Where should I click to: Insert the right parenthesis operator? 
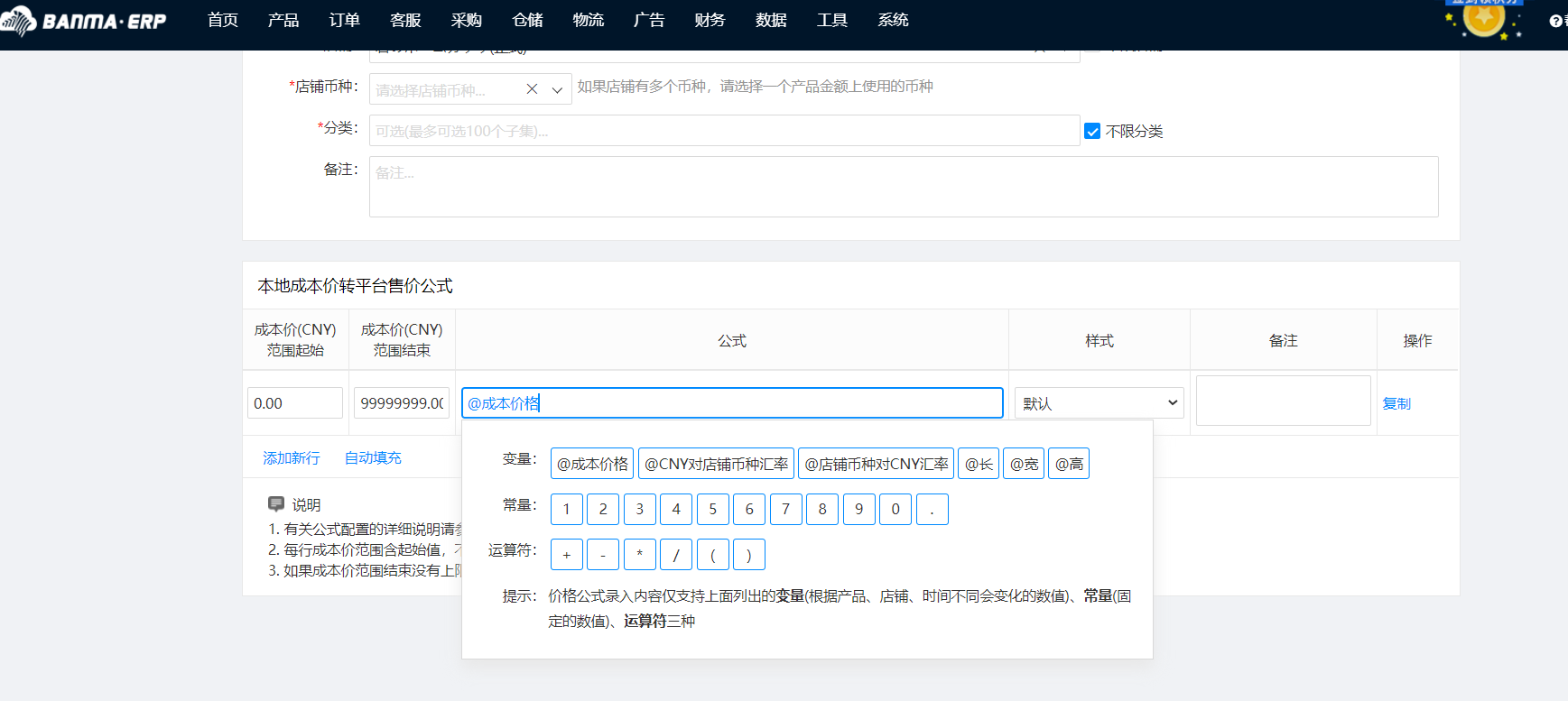749,554
